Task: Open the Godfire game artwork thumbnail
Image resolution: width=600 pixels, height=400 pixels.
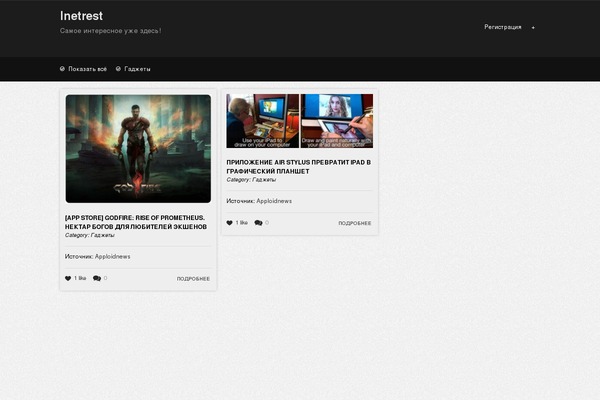Action: [138, 149]
